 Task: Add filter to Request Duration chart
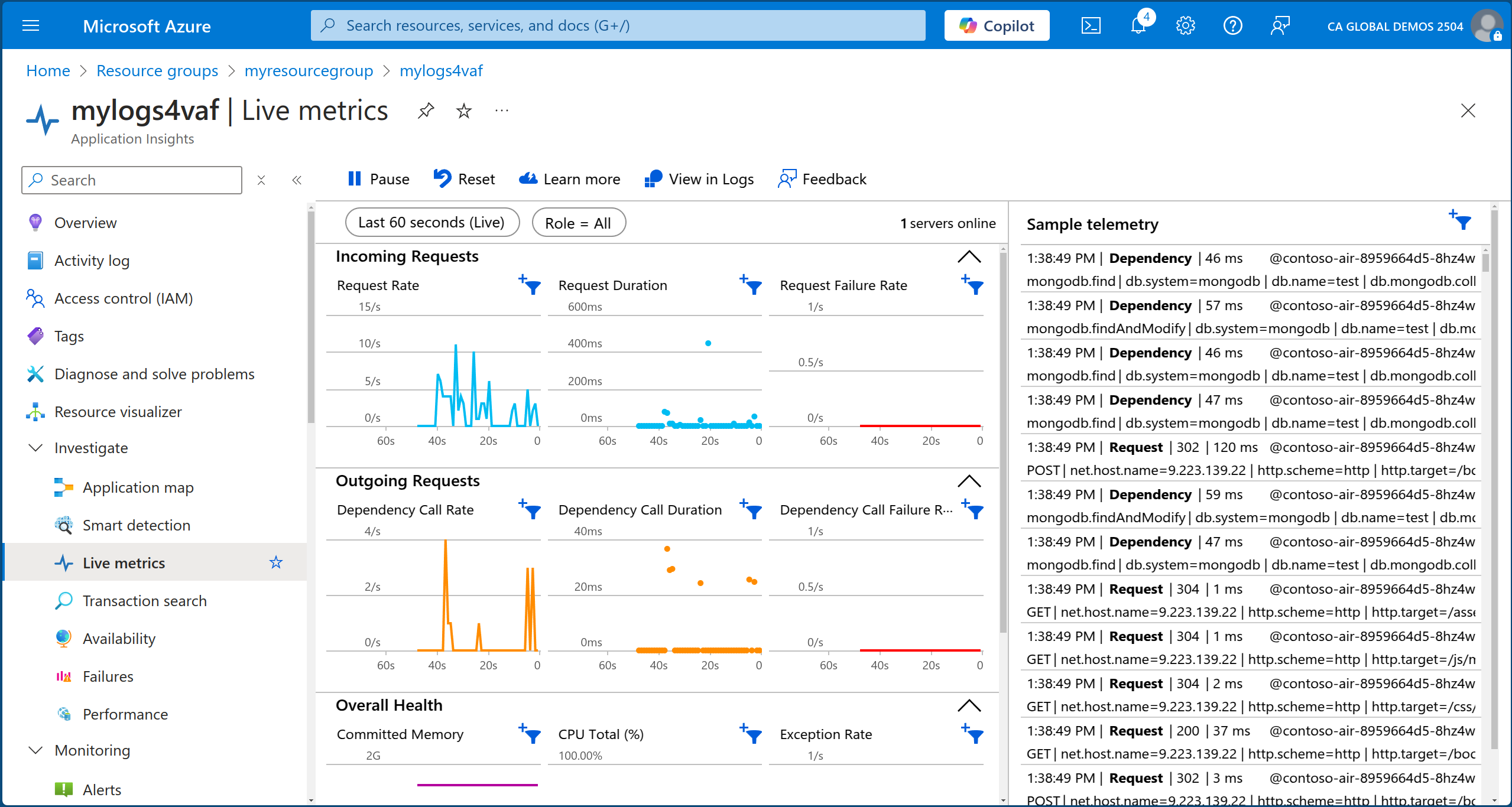pyautogui.click(x=751, y=284)
